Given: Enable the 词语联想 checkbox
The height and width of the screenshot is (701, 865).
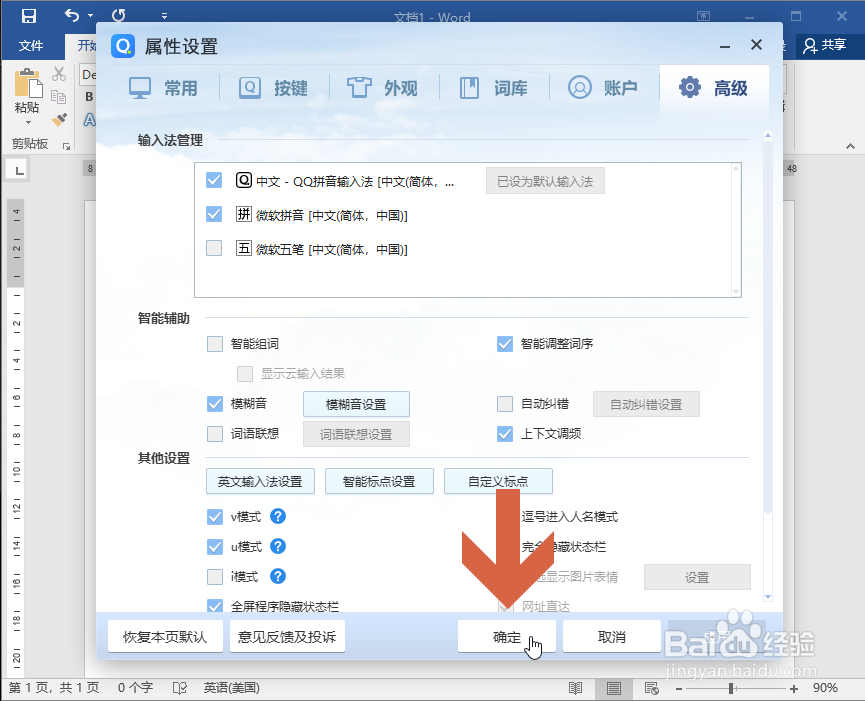Looking at the screenshot, I should point(215,434).
